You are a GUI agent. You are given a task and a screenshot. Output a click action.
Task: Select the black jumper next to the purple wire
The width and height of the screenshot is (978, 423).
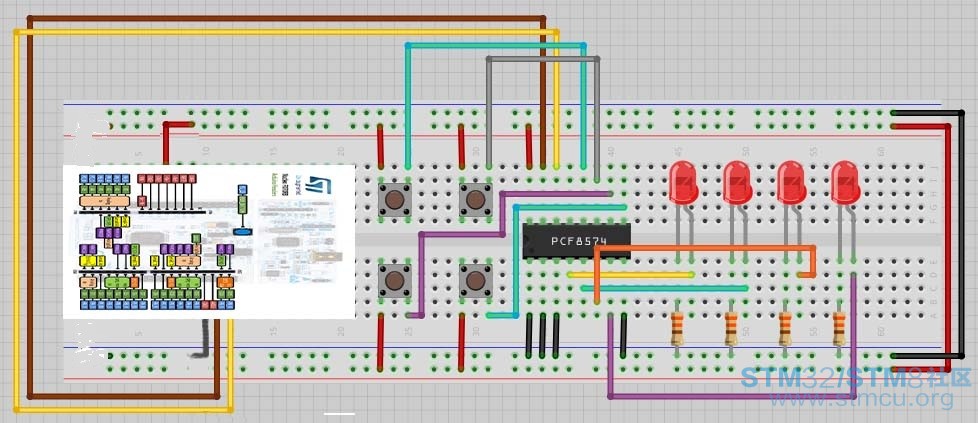coord(623,336)
